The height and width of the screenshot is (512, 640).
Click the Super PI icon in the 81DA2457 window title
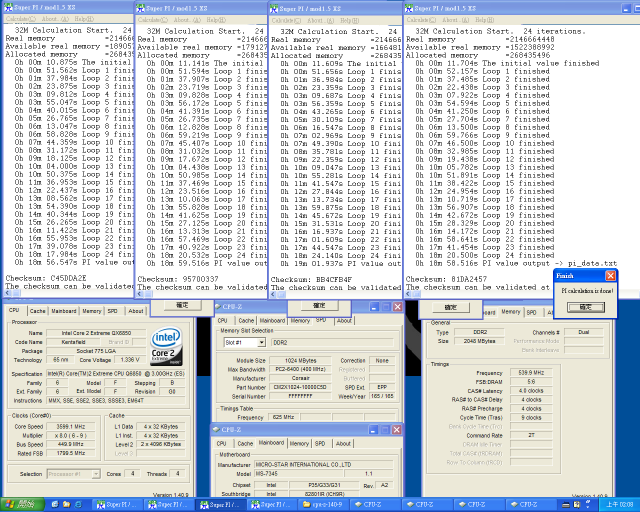(409, 8)
